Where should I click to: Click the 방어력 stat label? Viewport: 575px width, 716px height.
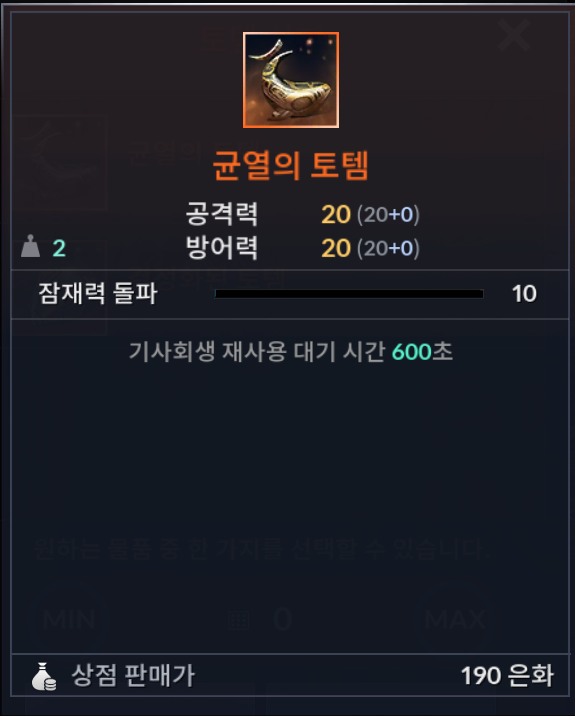click(x=222, y=247)
